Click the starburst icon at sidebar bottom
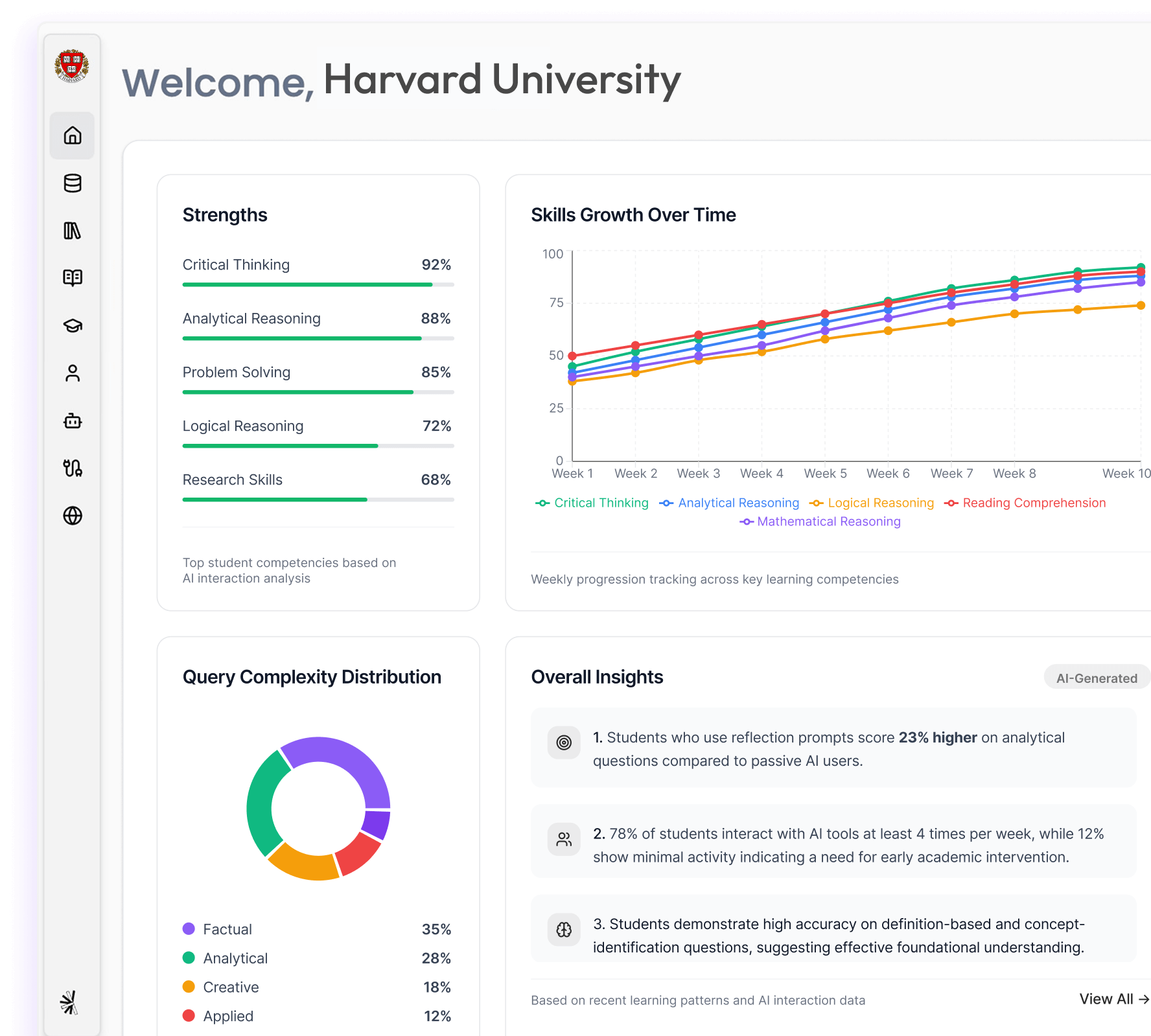 coord(69,1002)
